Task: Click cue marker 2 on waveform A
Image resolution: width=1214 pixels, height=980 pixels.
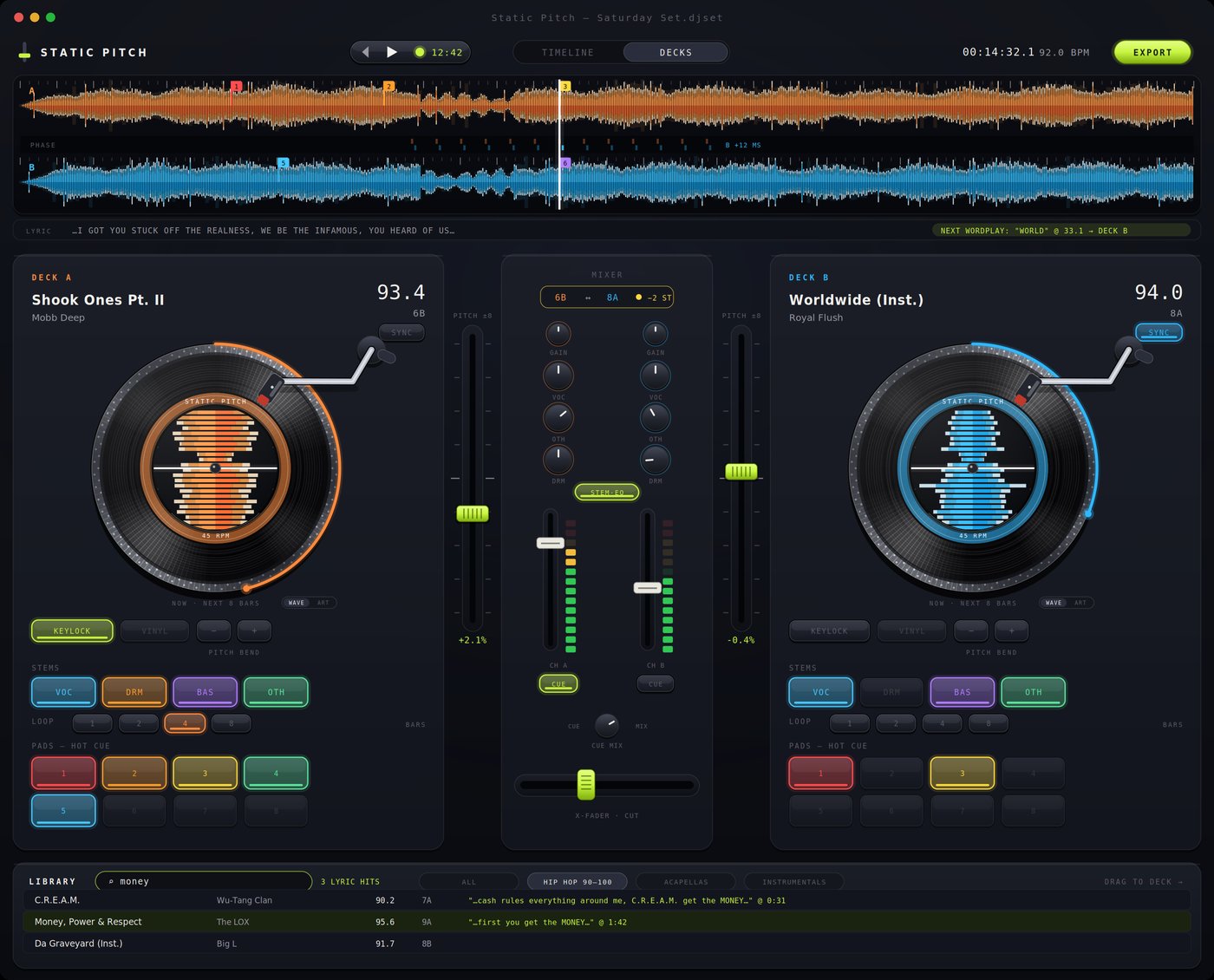Action: (x=388, y=87)
